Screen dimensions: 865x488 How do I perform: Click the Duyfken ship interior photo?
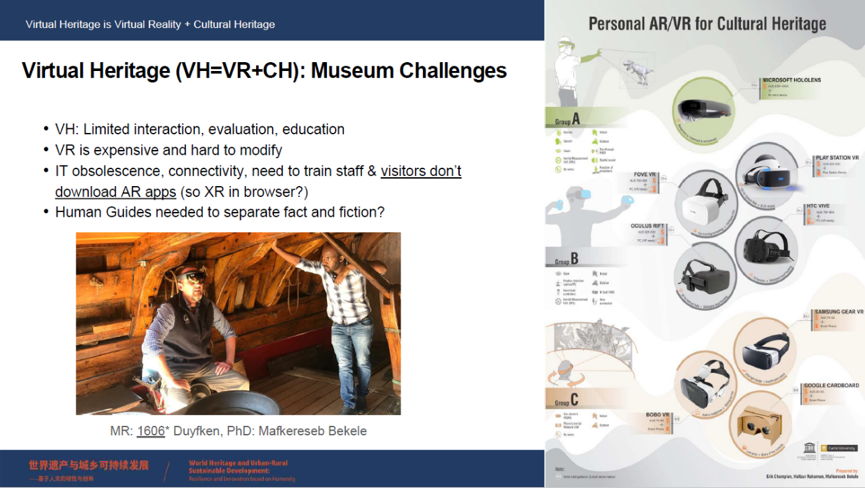point(238,323)
